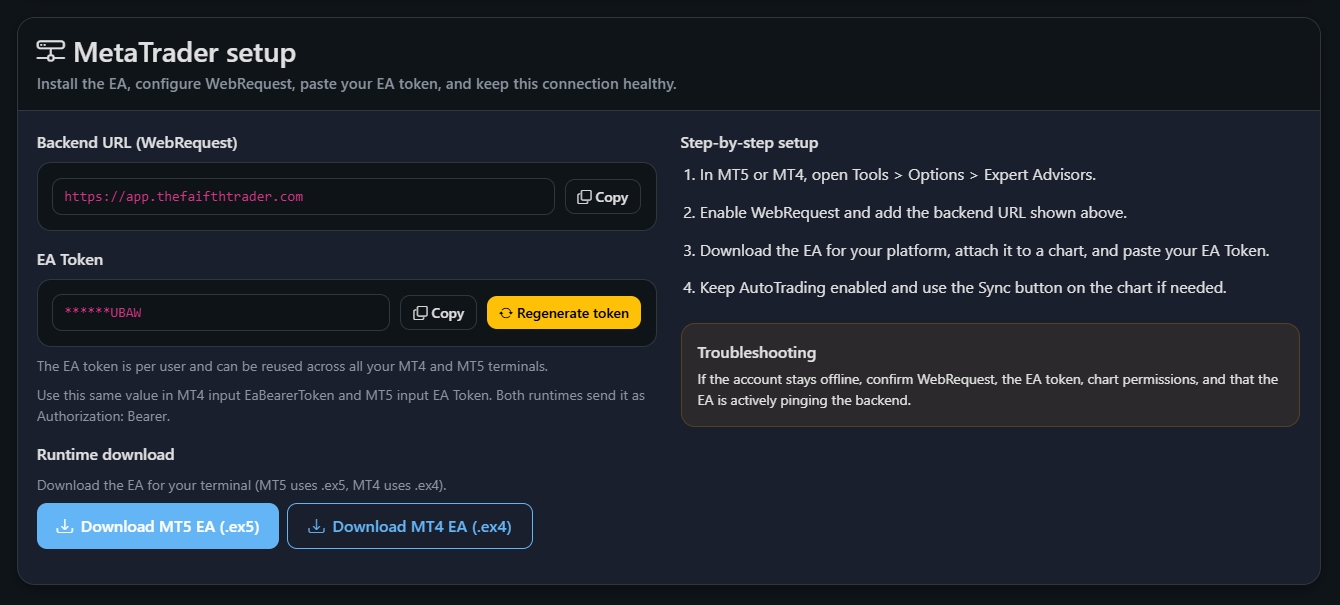Click the Backend URL (WebRequest) label
This screenshot has height=605, width=1340.
[x=137, y=142]
